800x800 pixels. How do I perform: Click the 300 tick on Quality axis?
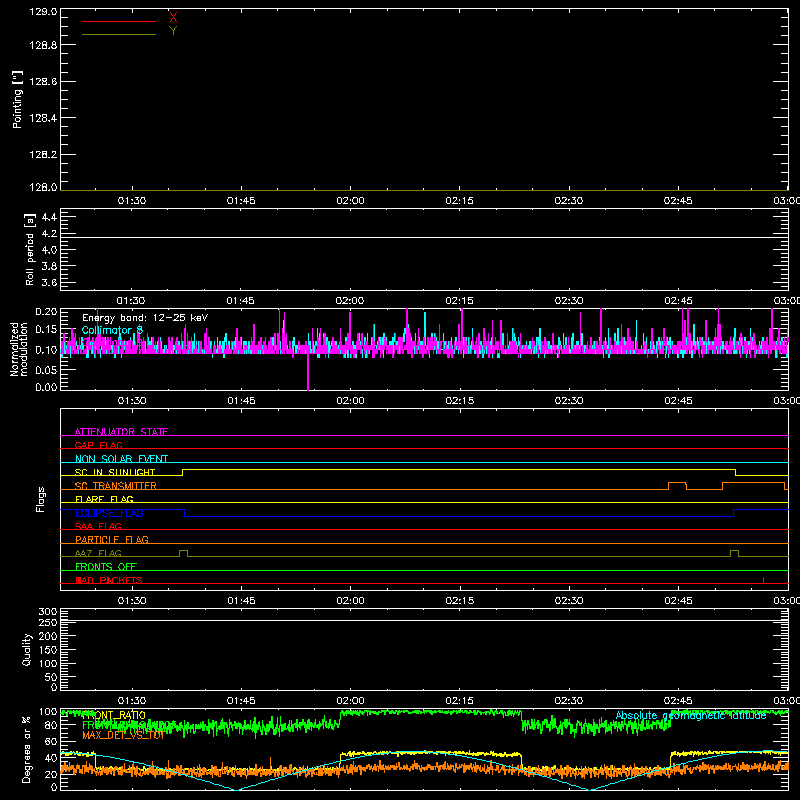point(48,612)
